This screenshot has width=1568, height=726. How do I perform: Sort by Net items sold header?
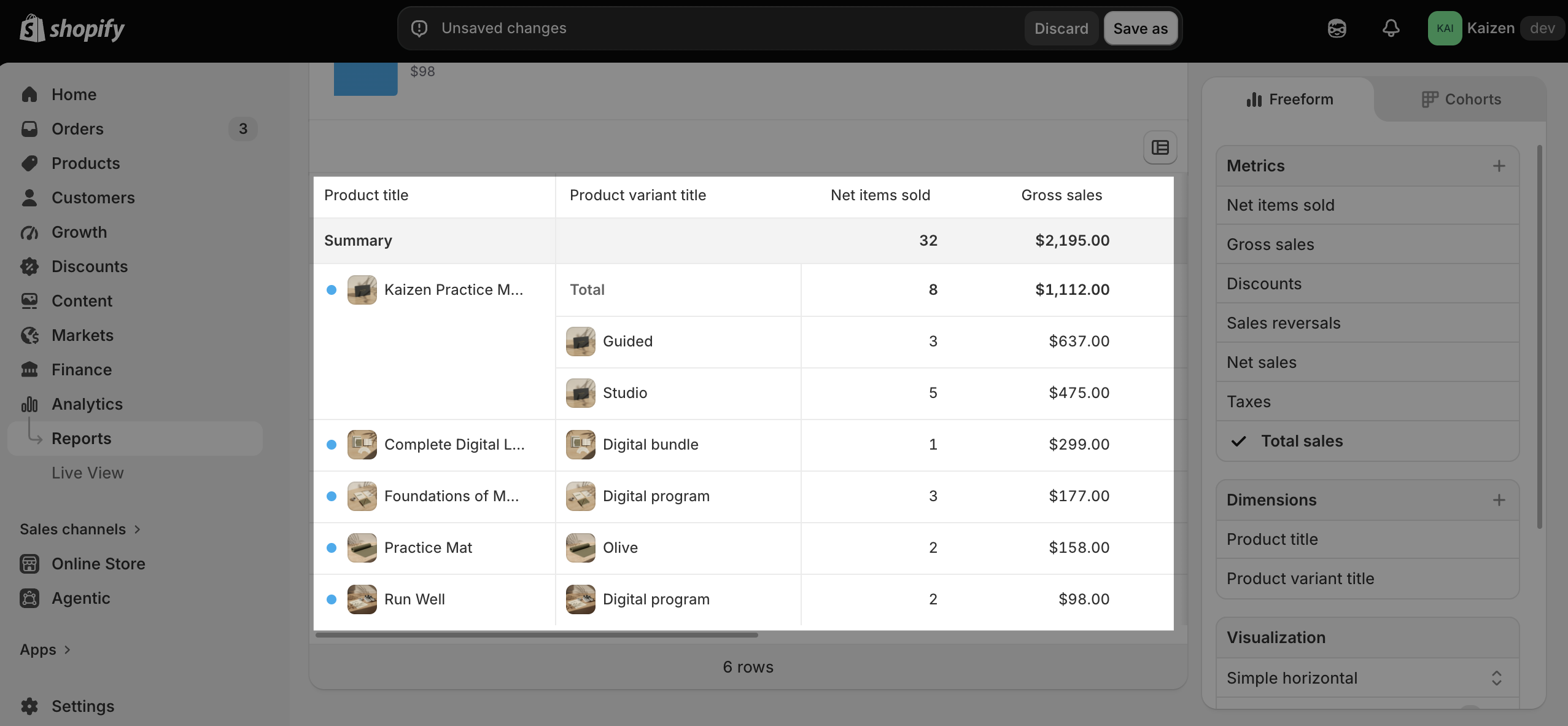point(880,195)
